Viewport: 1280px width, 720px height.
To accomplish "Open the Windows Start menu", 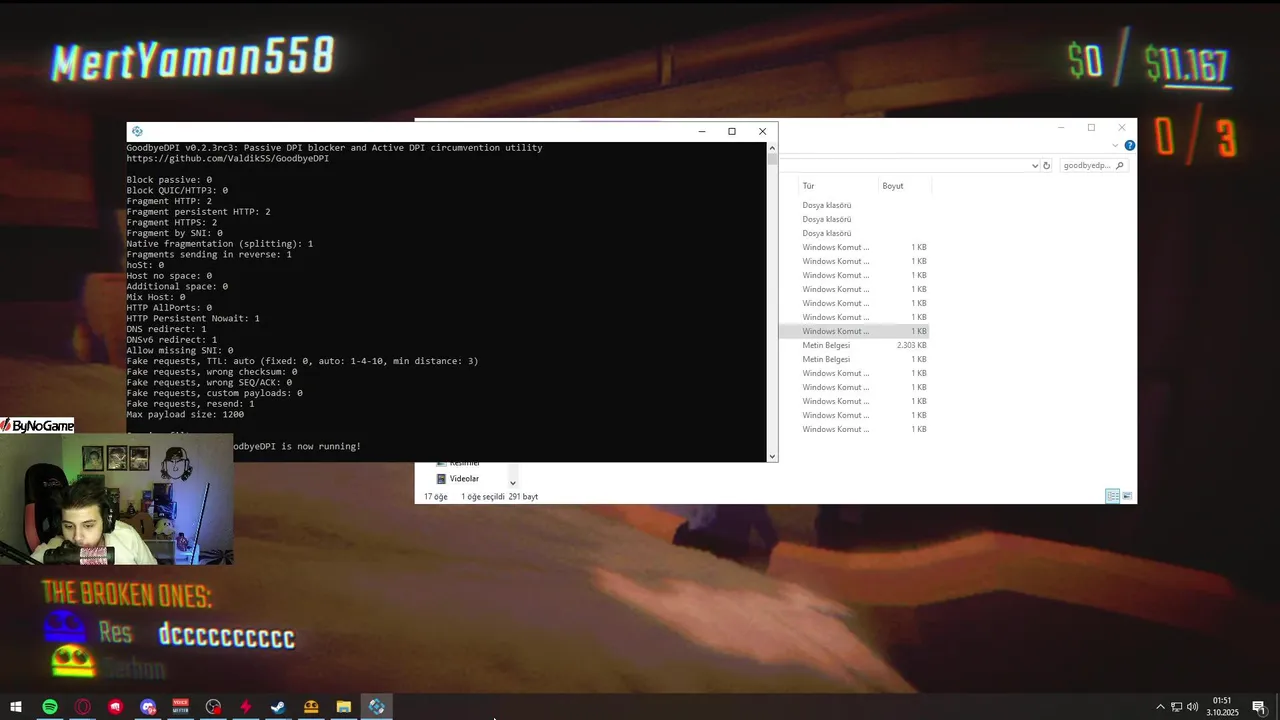I will pyautogui.click(x=16, y=707).
